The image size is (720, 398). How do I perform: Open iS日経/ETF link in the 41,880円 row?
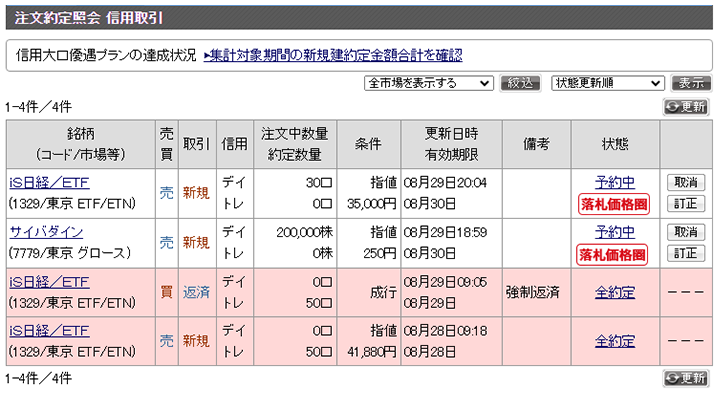49,331
